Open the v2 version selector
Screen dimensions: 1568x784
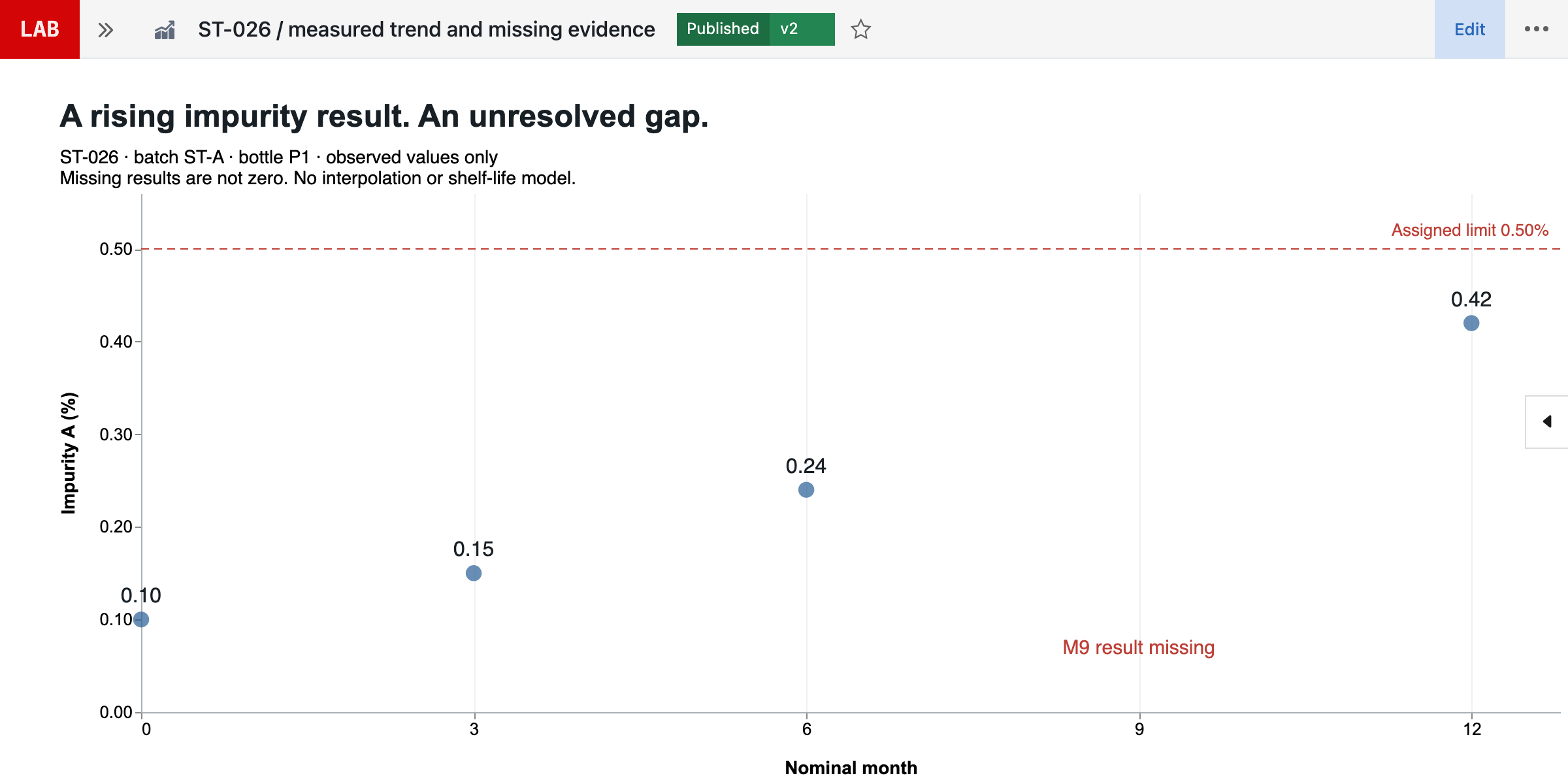802,29
